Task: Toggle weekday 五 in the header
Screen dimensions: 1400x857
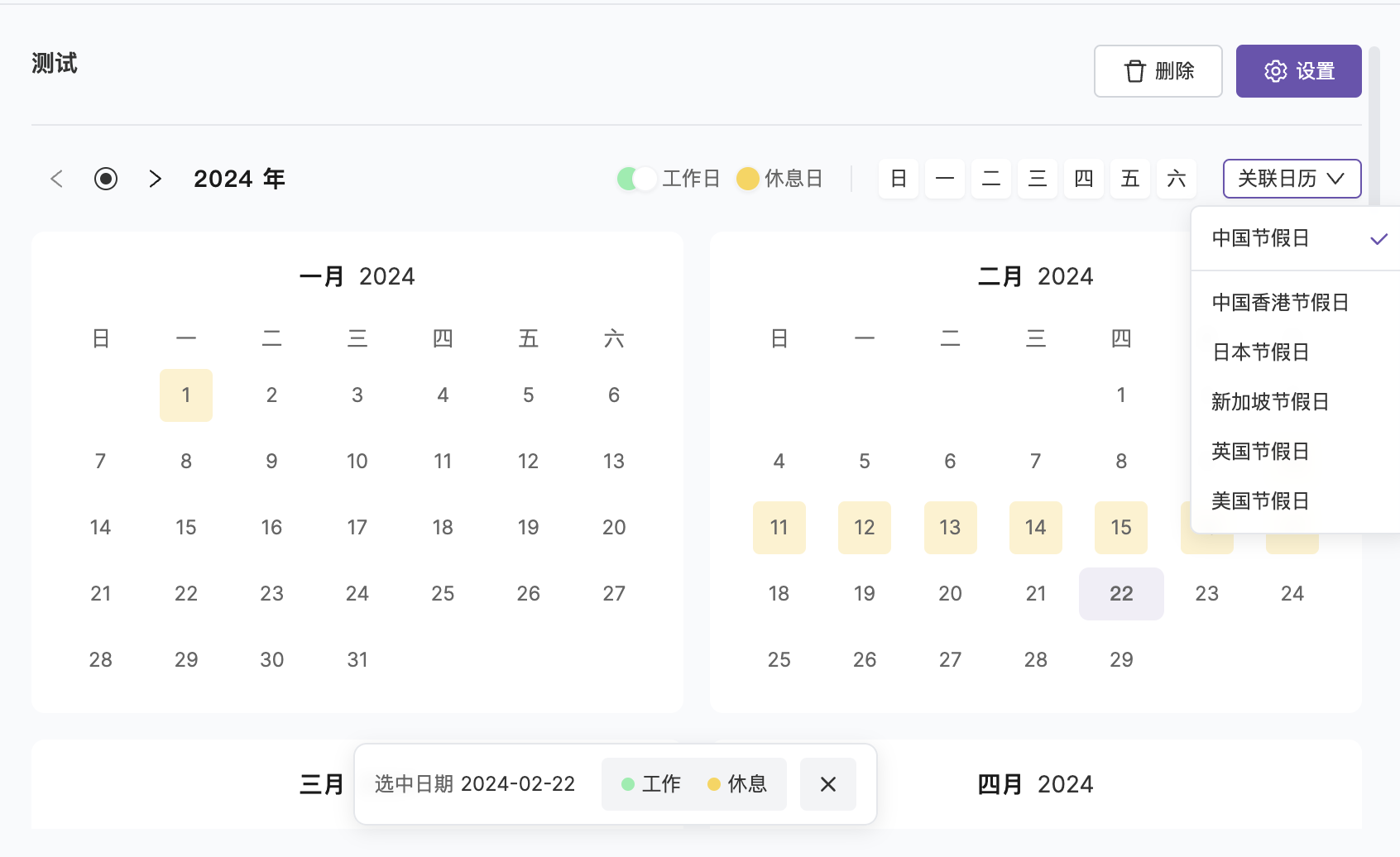Action: 1130,179
